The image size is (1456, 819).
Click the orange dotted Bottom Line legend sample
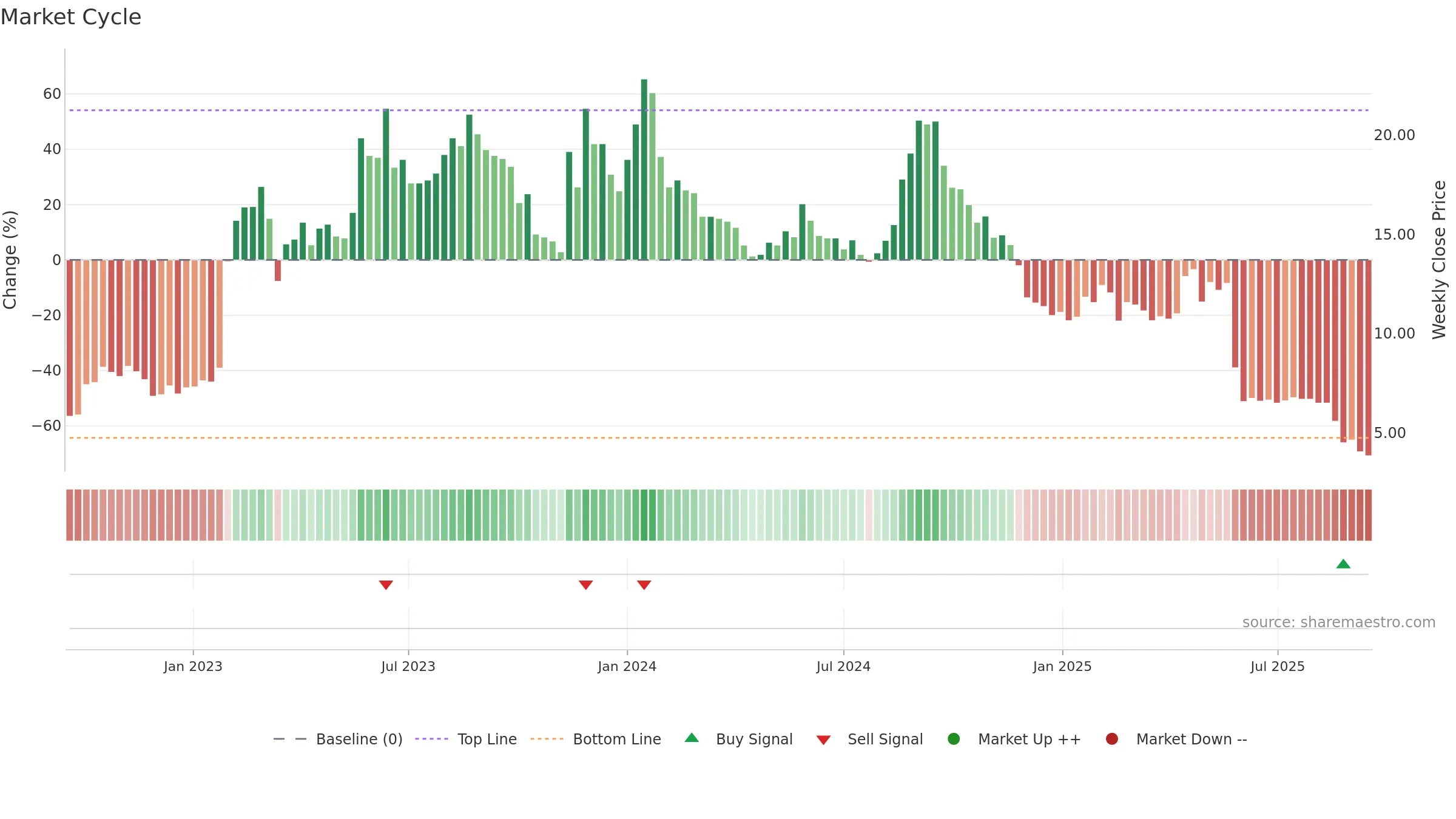click(547, 739)
